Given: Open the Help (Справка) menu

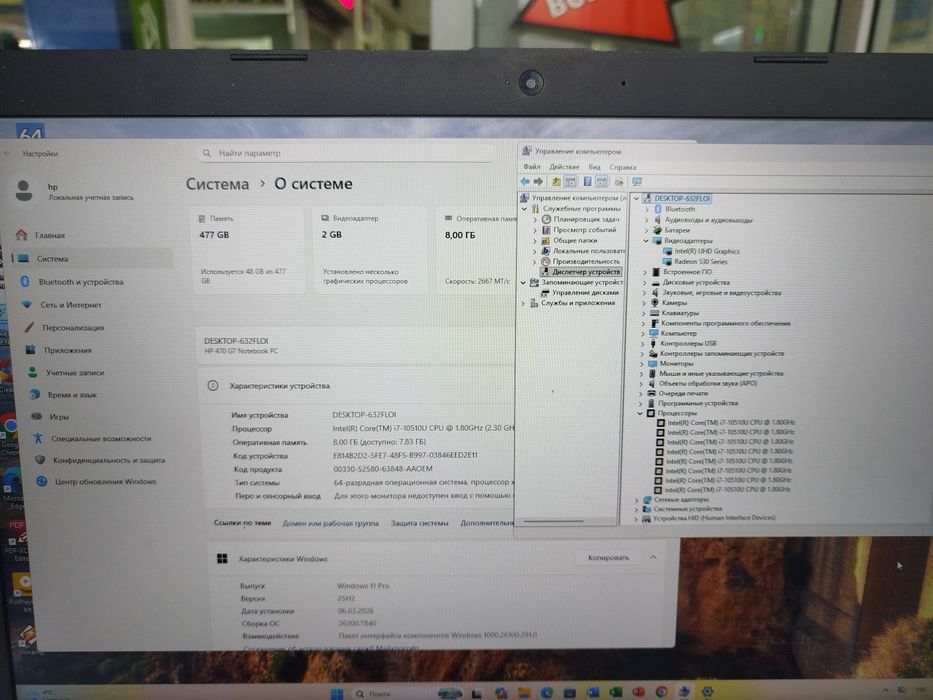Looking at the screenshot, I should click(622, 167).
